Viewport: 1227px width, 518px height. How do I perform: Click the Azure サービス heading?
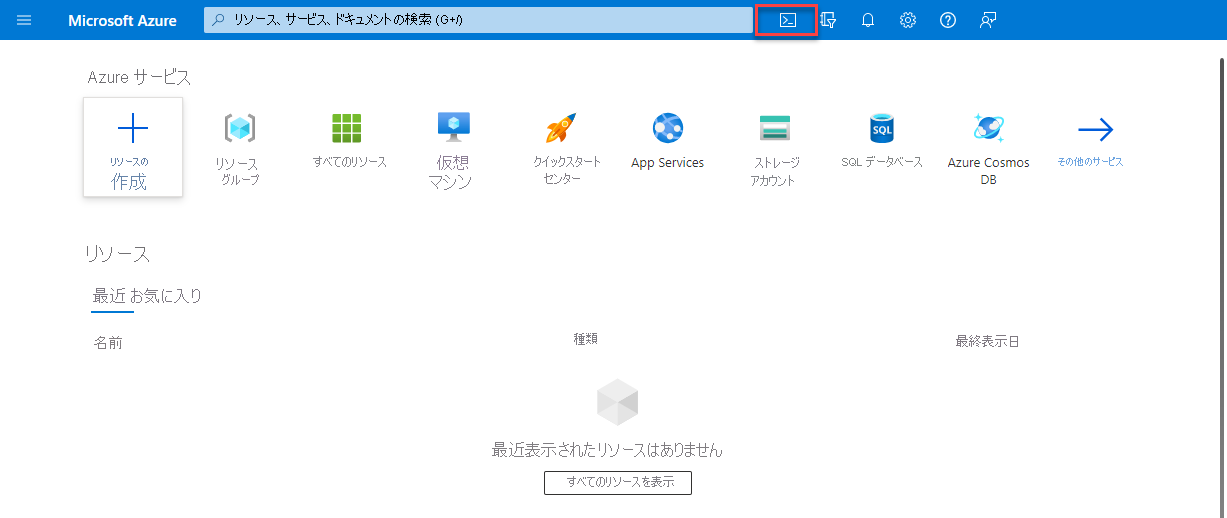pyautogui.click(x=139, y=77)
